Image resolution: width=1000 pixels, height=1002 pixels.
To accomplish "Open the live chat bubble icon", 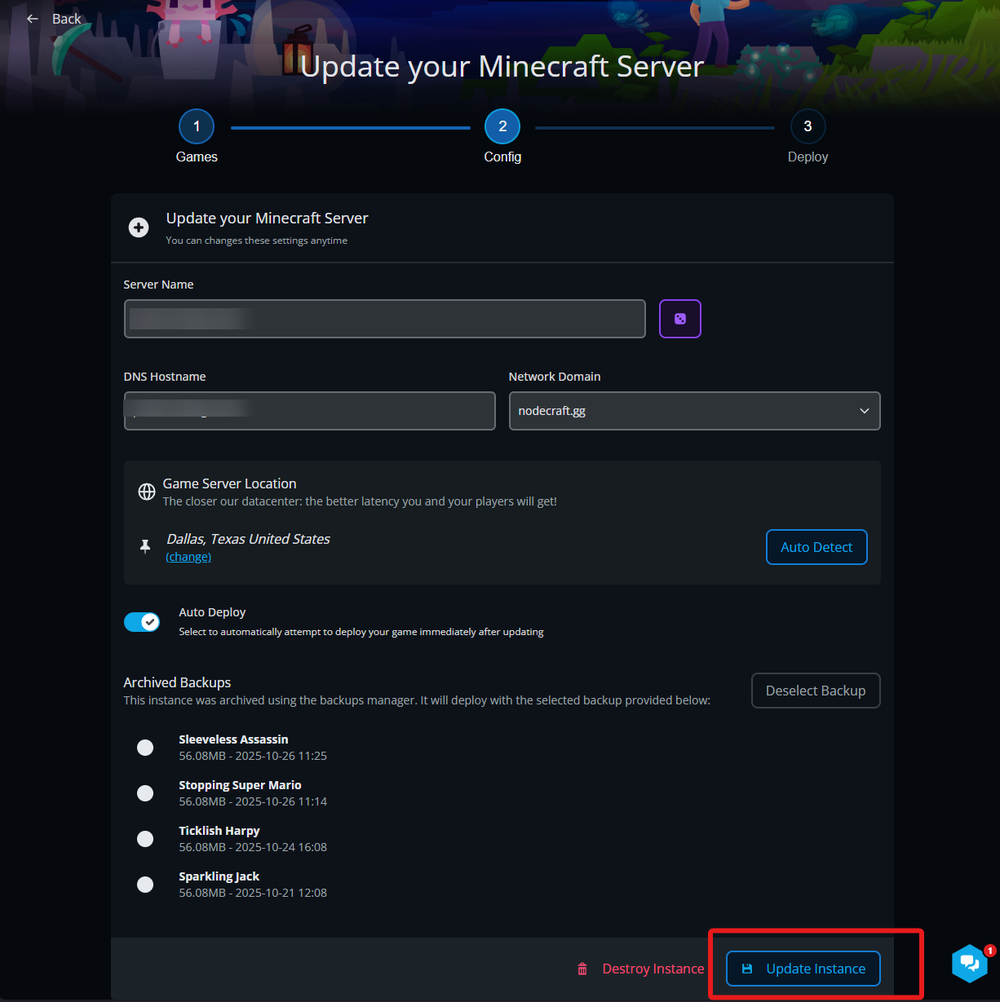I will click(x=969, y=964).
